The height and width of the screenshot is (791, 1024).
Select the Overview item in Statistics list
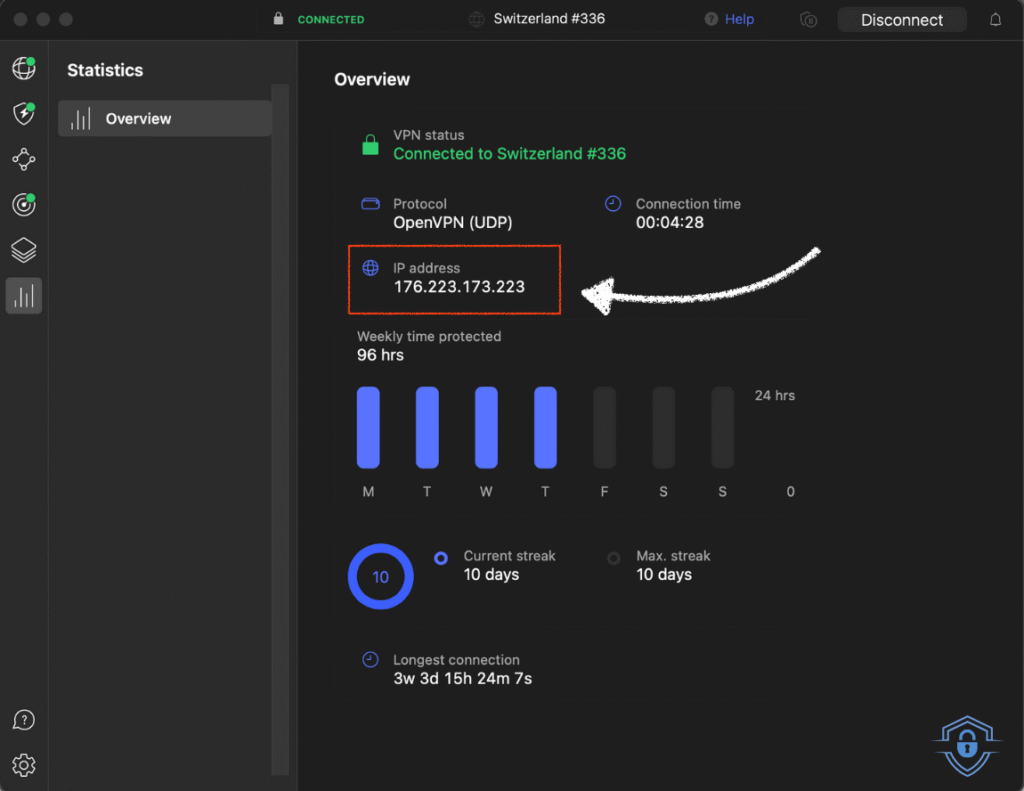(165, 118)
